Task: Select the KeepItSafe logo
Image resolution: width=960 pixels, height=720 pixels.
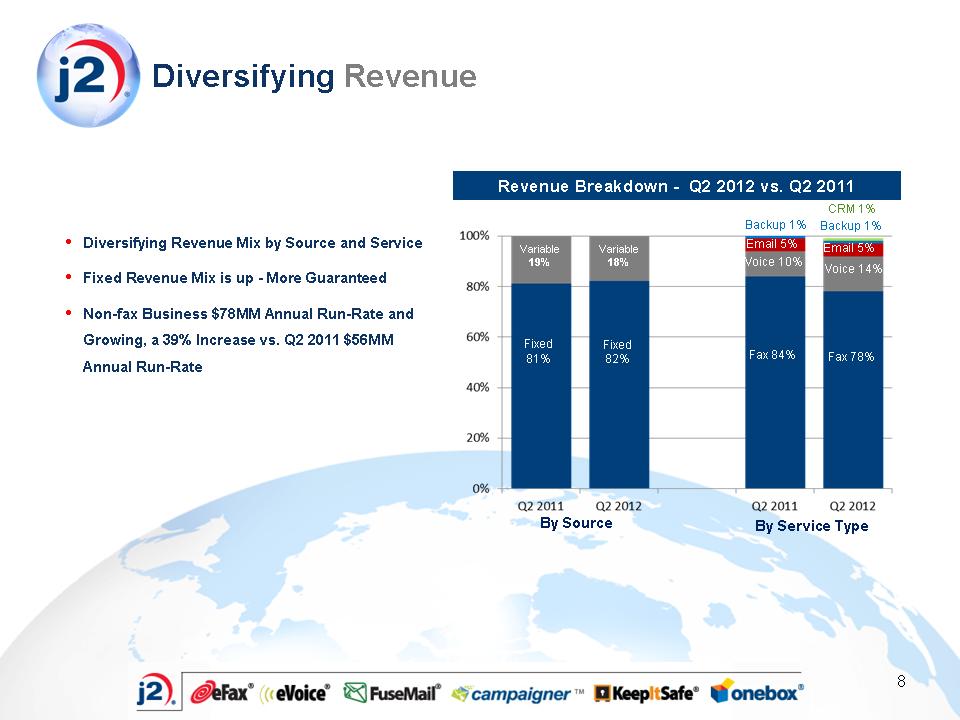Action: 647,693
